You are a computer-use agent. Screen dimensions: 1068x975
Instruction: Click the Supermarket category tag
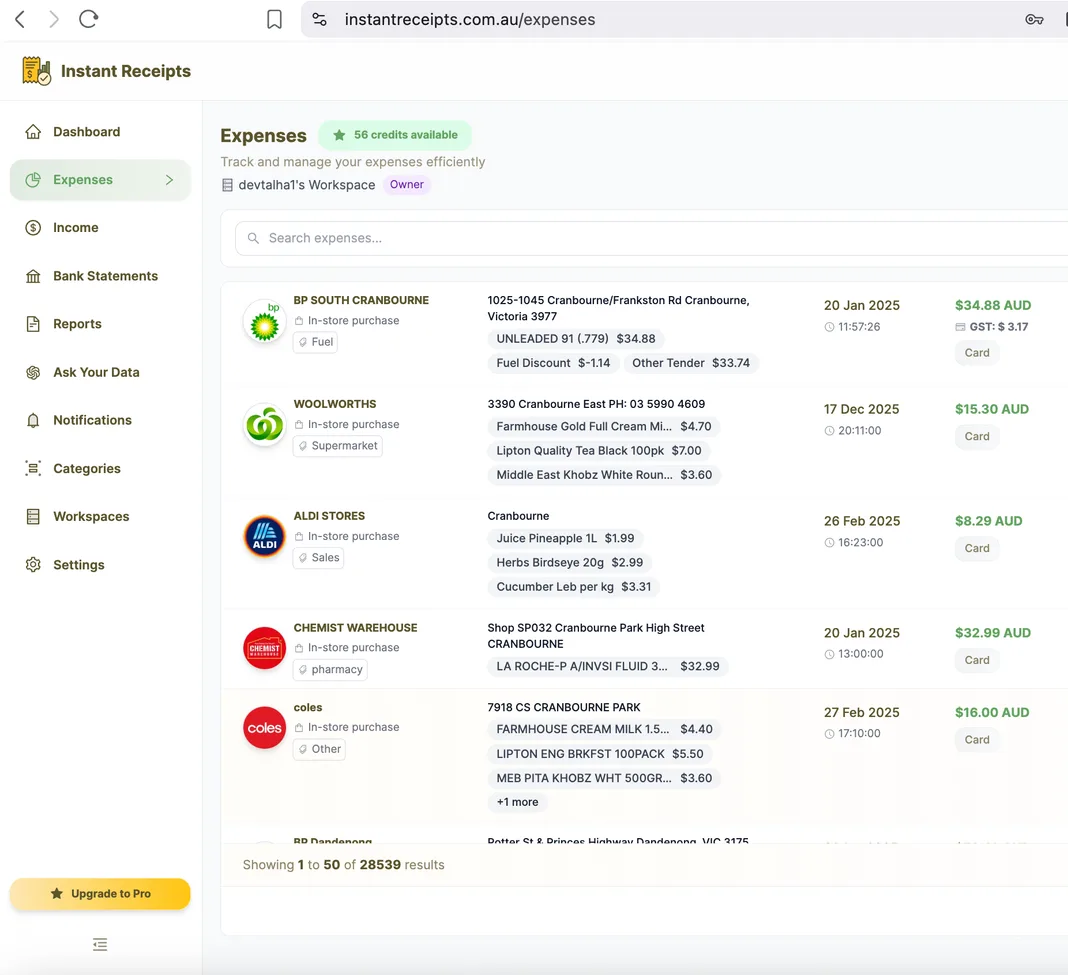[x=338, y=446]
